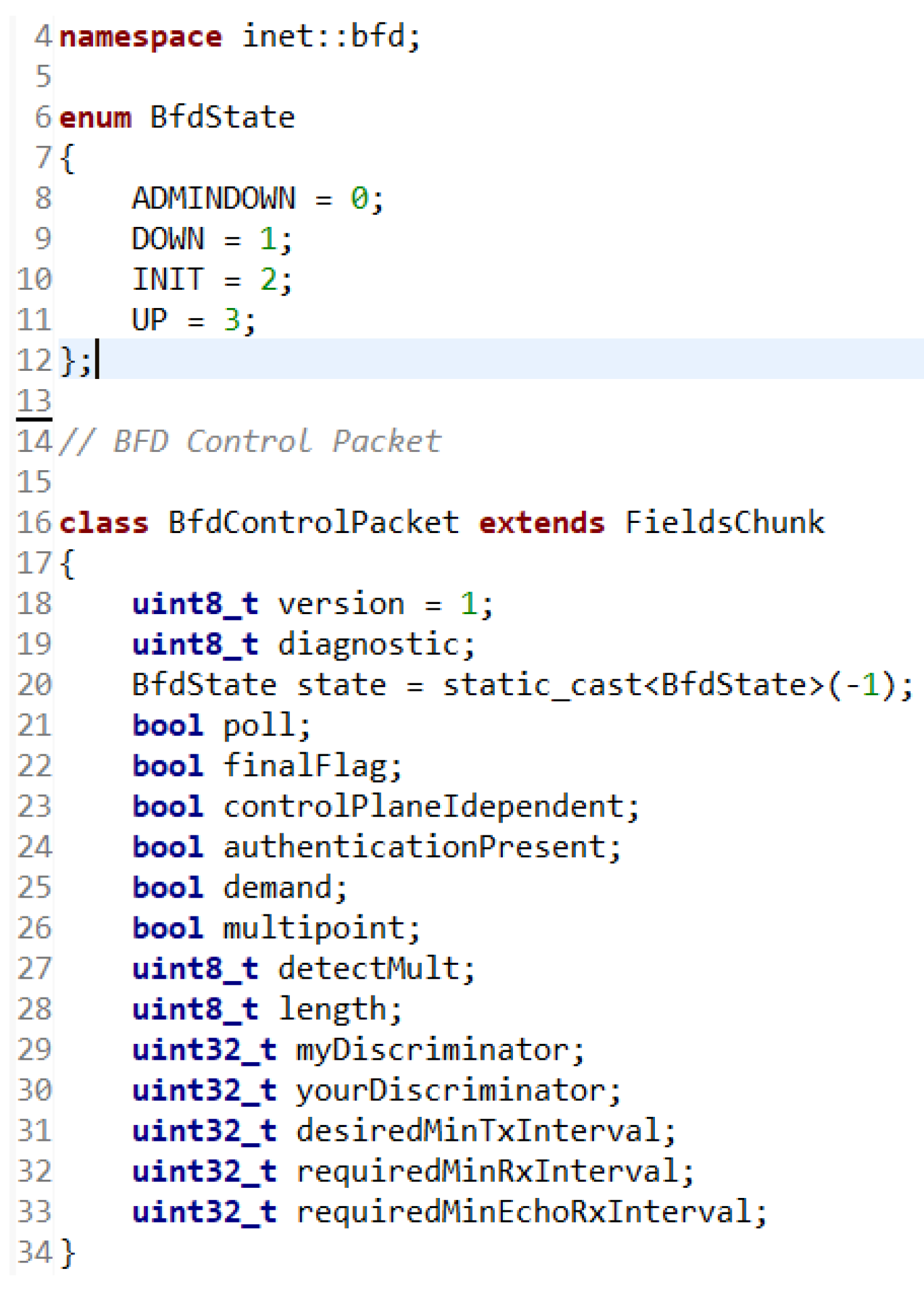
Task: Place cursor on FieldsChunk base class
Action: pos(724,522)
